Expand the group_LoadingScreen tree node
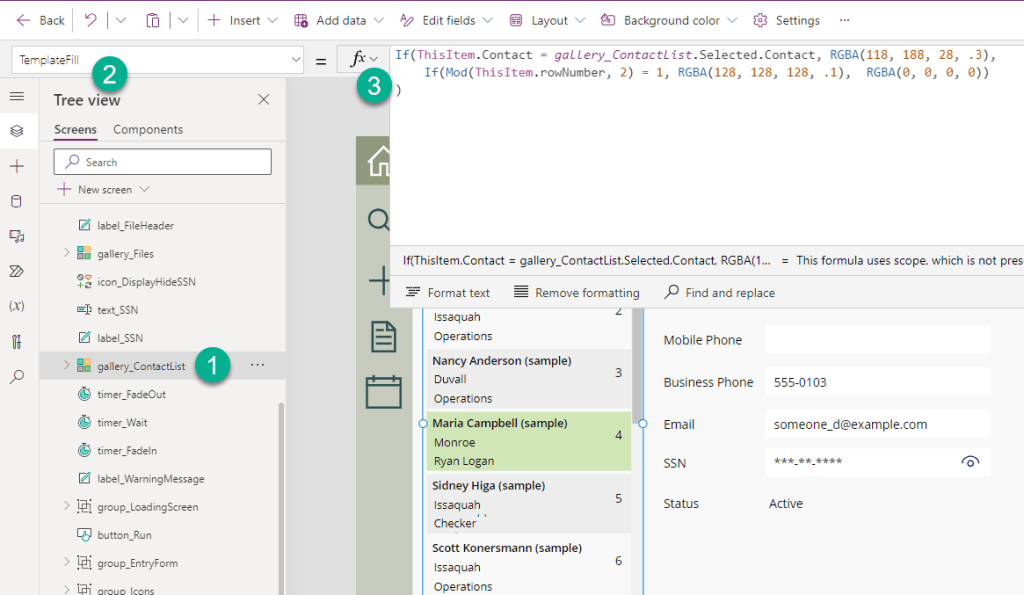1024x595 pixels. [x=66, y=506]
